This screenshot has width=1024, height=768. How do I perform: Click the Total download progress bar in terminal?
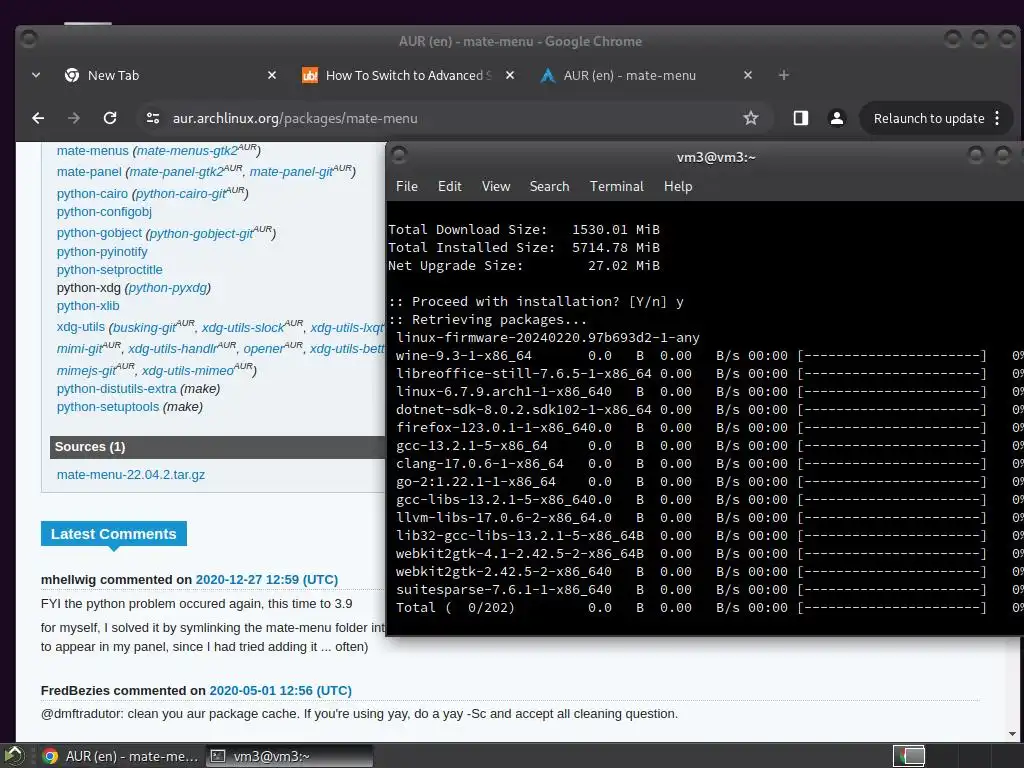coord(891,608)
